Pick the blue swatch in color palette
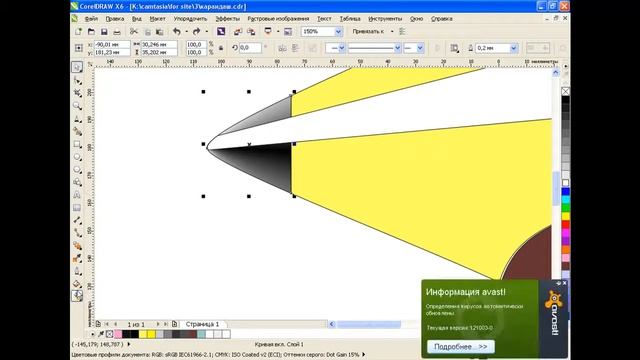 coord(565,191)
